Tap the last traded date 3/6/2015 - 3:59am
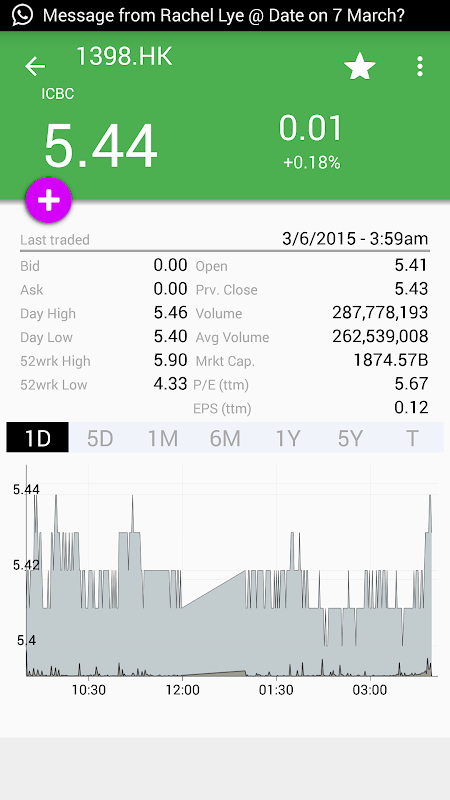Viewport: 450px width, 800px height. (x=355, y=239)
